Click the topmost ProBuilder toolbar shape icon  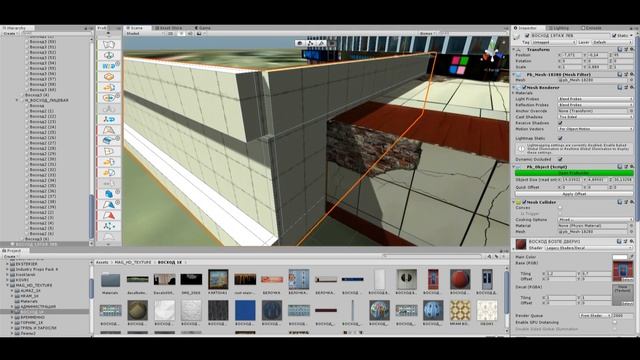pos(109,44)
